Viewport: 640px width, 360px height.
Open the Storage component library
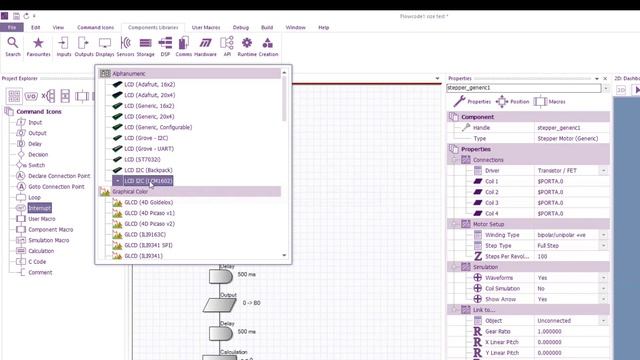coord(145,47)
